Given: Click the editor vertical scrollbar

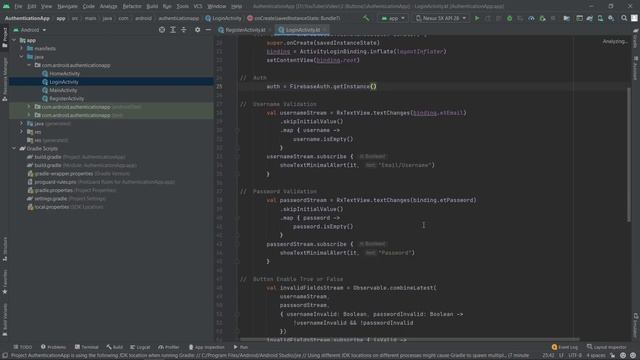Looking at the screenshot, I should point(629,155).
